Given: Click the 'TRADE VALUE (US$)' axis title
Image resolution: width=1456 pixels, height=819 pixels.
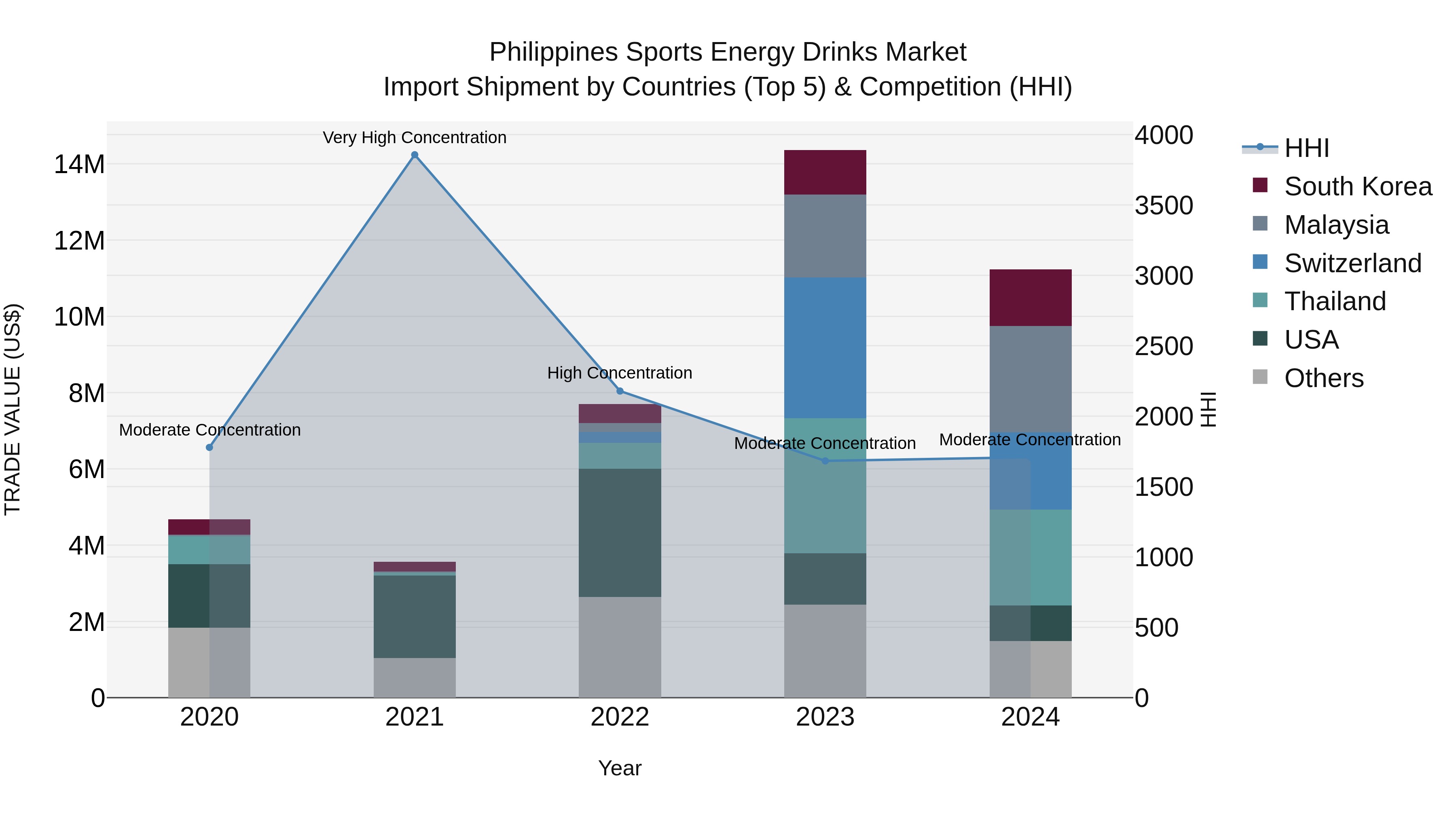Looking at the screenshot, I should (13, 409).
